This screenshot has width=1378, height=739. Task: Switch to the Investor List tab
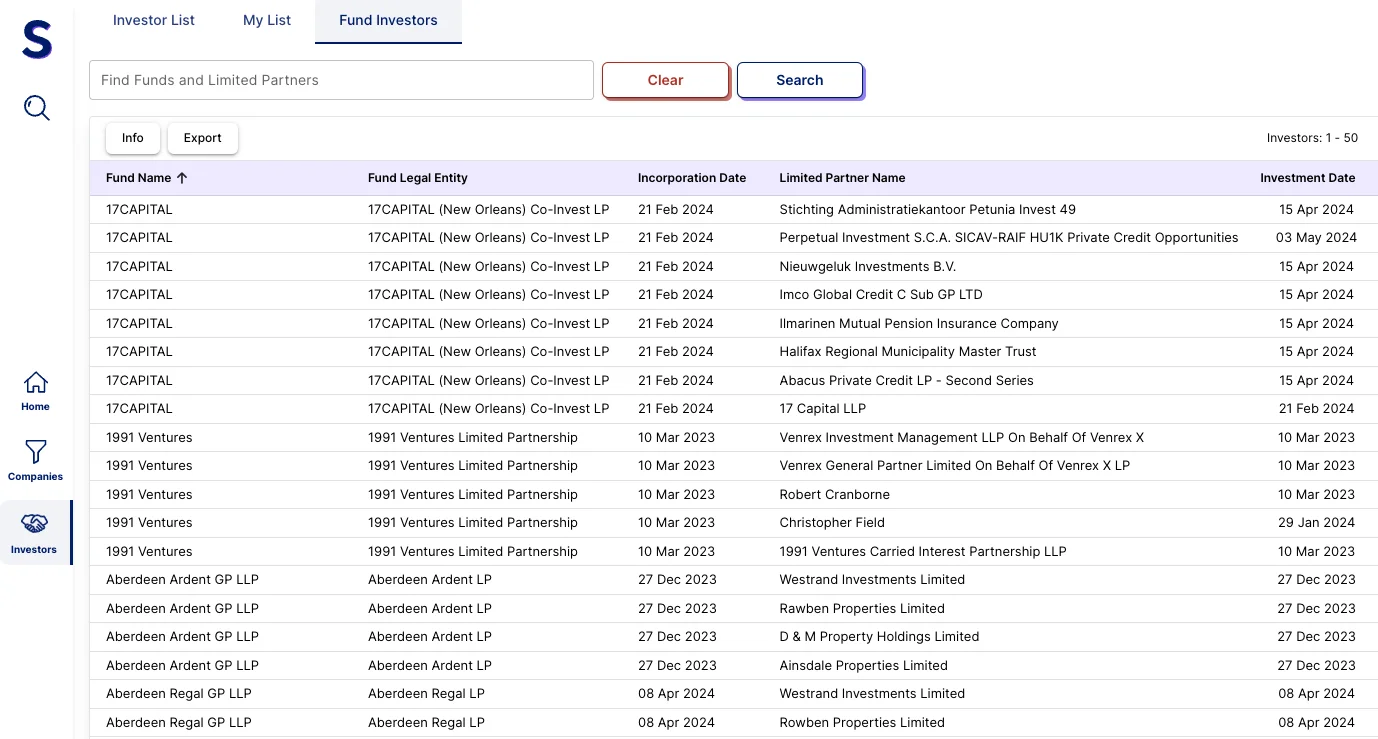tap(154, 20)
